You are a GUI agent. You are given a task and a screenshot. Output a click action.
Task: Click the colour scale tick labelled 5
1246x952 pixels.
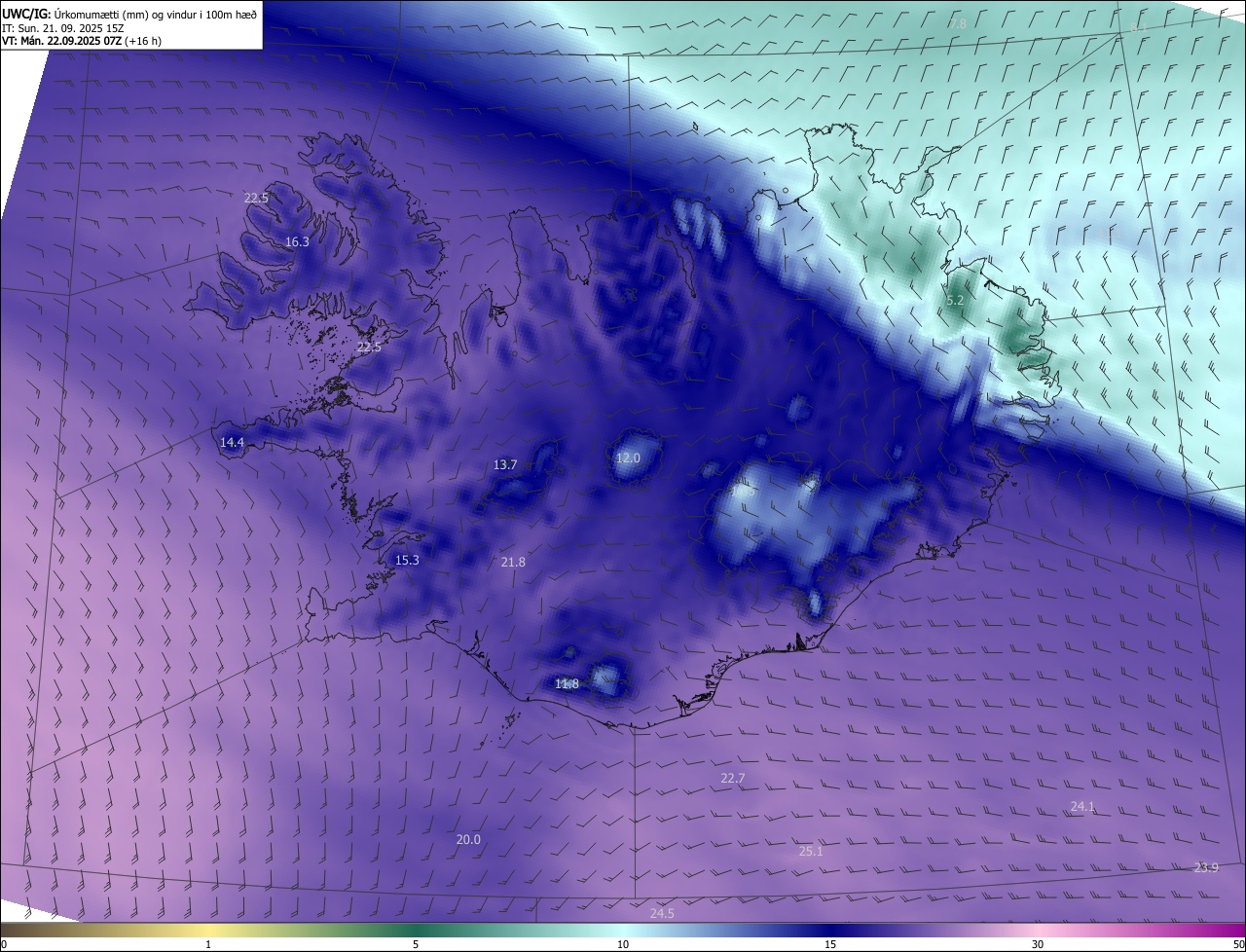tap(416, 944)
